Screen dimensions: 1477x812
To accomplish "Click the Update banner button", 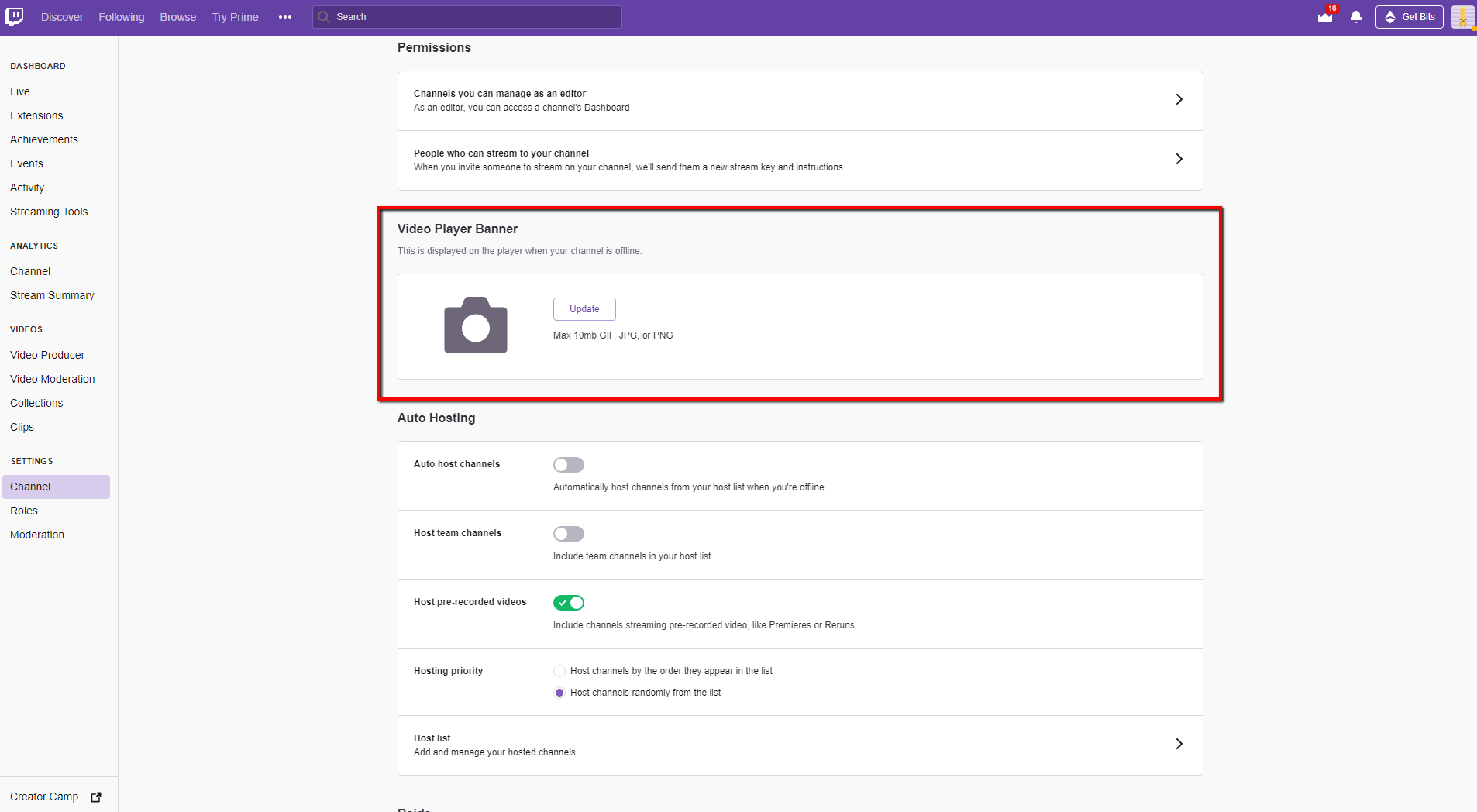I will pyautogui.click(x=584, y=308).
